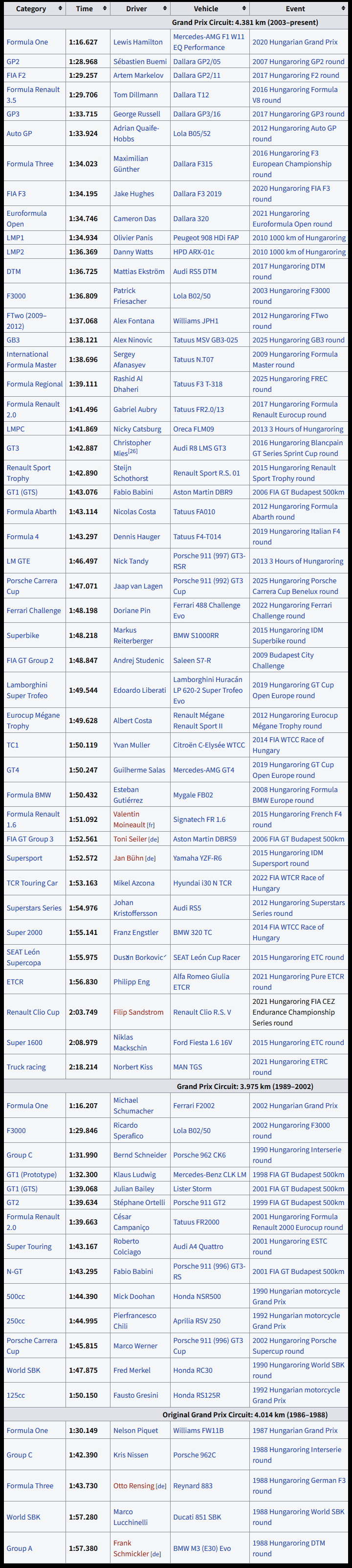This screenshot has height=1568, width=352.
Task: Open BMW M3 (E30) Evo link
Action: point(202,1548)
